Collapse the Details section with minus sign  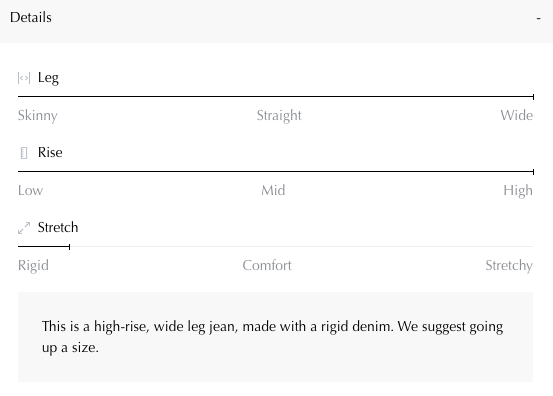[538, 18]
